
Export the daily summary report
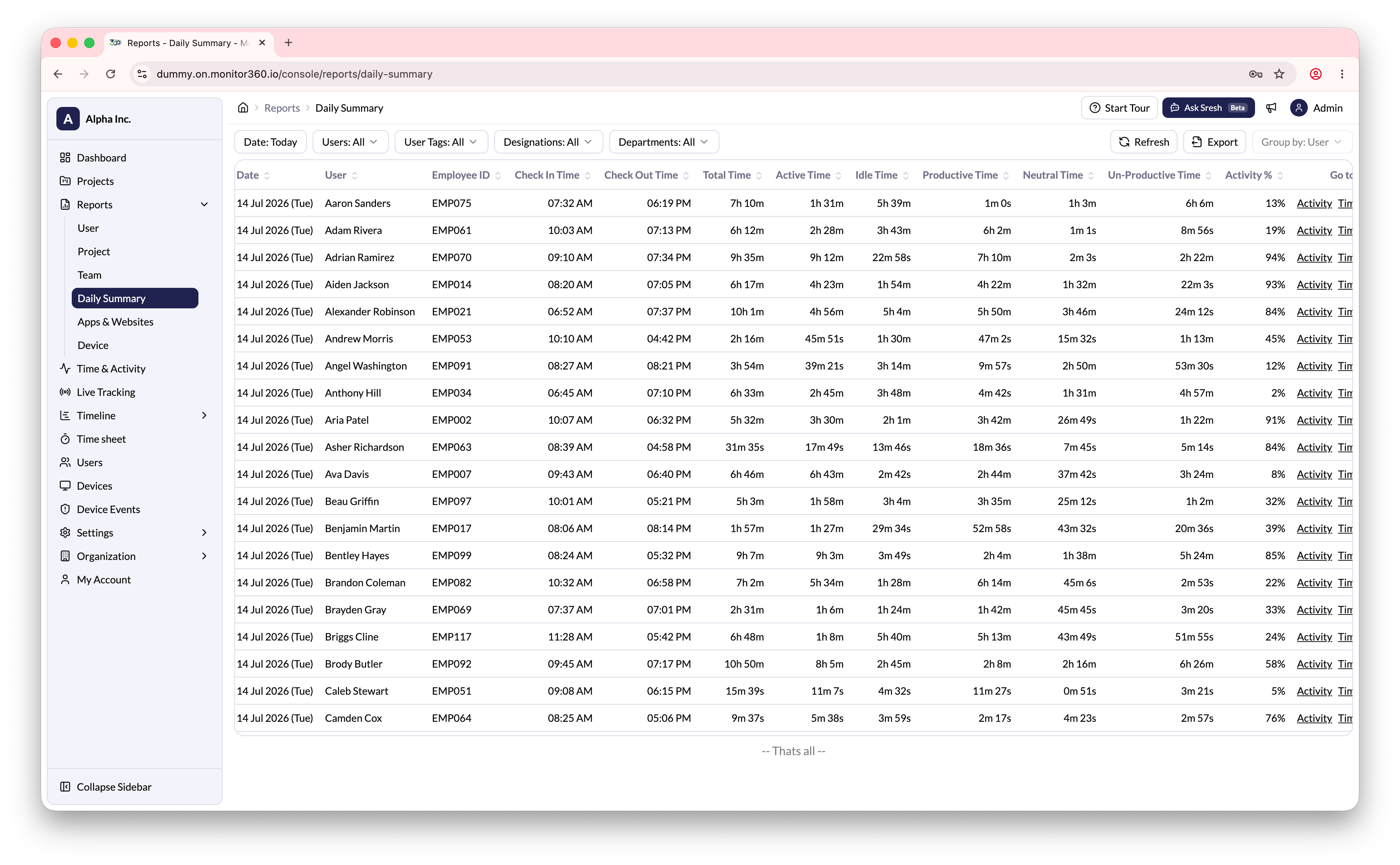[1214, 142]
